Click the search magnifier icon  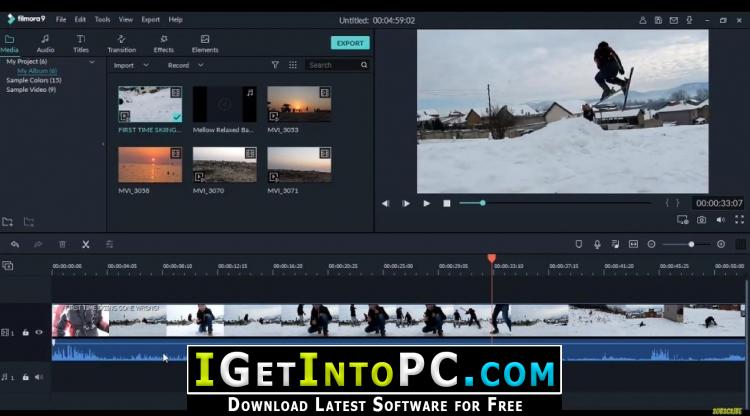pos(364,65)
